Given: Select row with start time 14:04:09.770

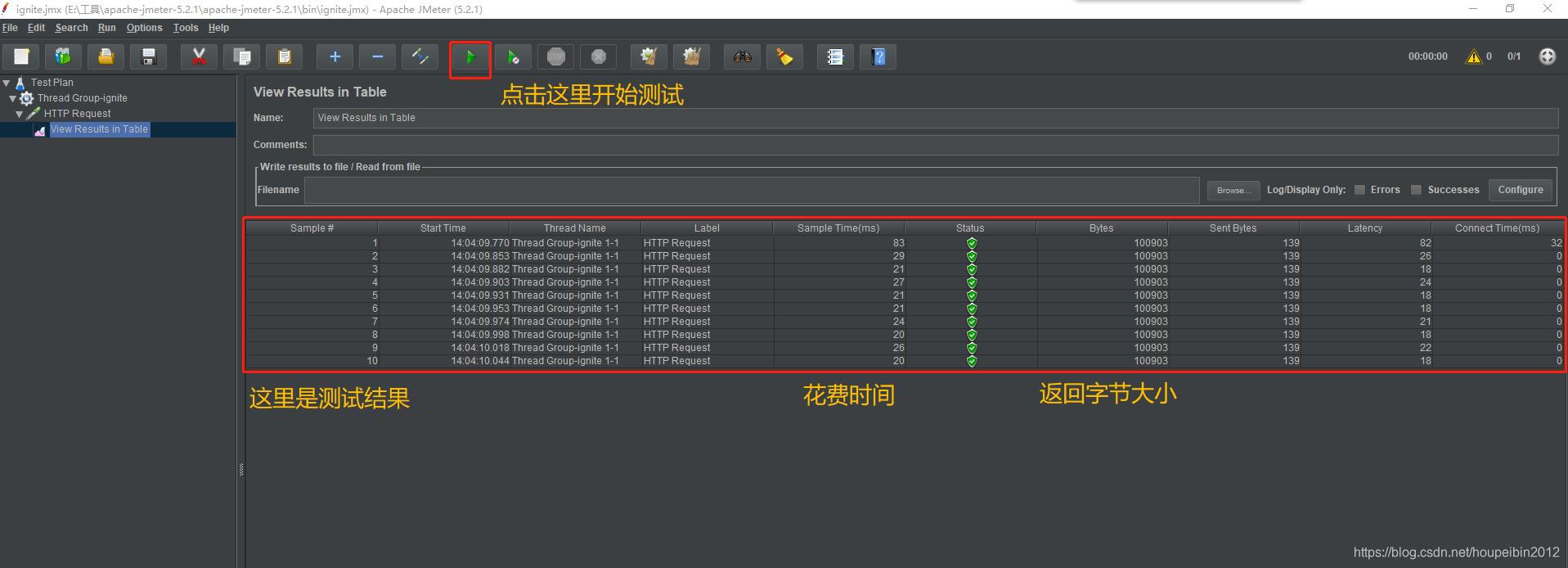Looking at the screenshot, I should coord(905,243).
